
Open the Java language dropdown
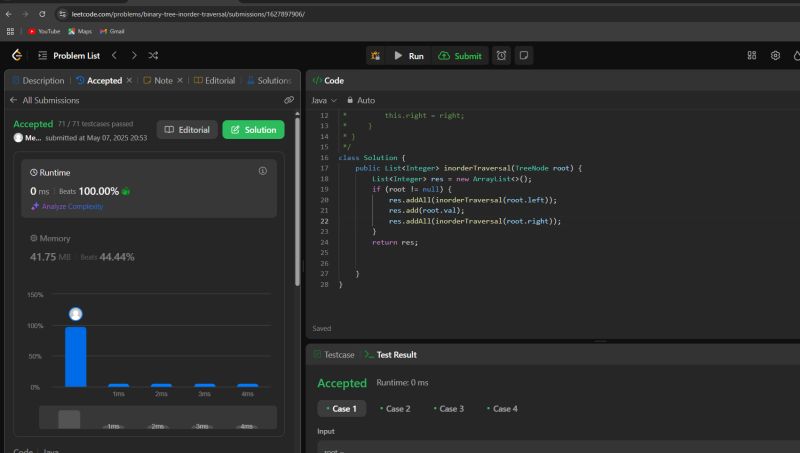[x=324, y=100]
